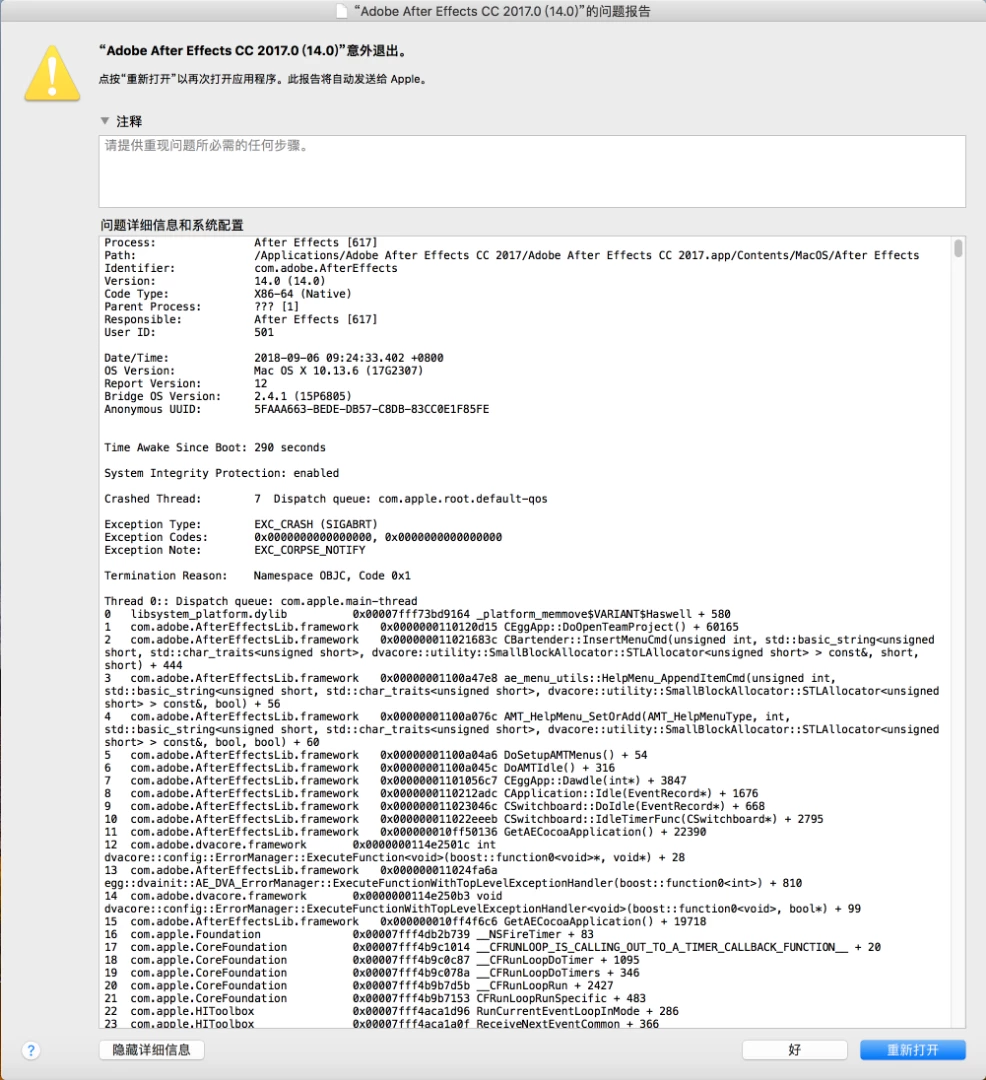The image size is (986, 1080).
Task: Click the CEggApp::Dawdle stack frame
Action: coord(395,780)
